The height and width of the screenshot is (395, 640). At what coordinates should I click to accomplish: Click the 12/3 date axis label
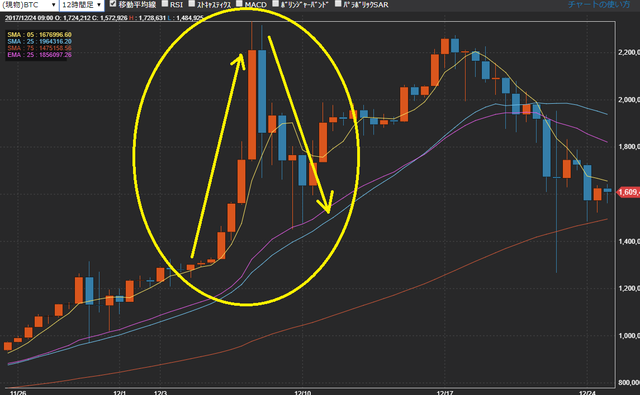[x=160, y=392]
